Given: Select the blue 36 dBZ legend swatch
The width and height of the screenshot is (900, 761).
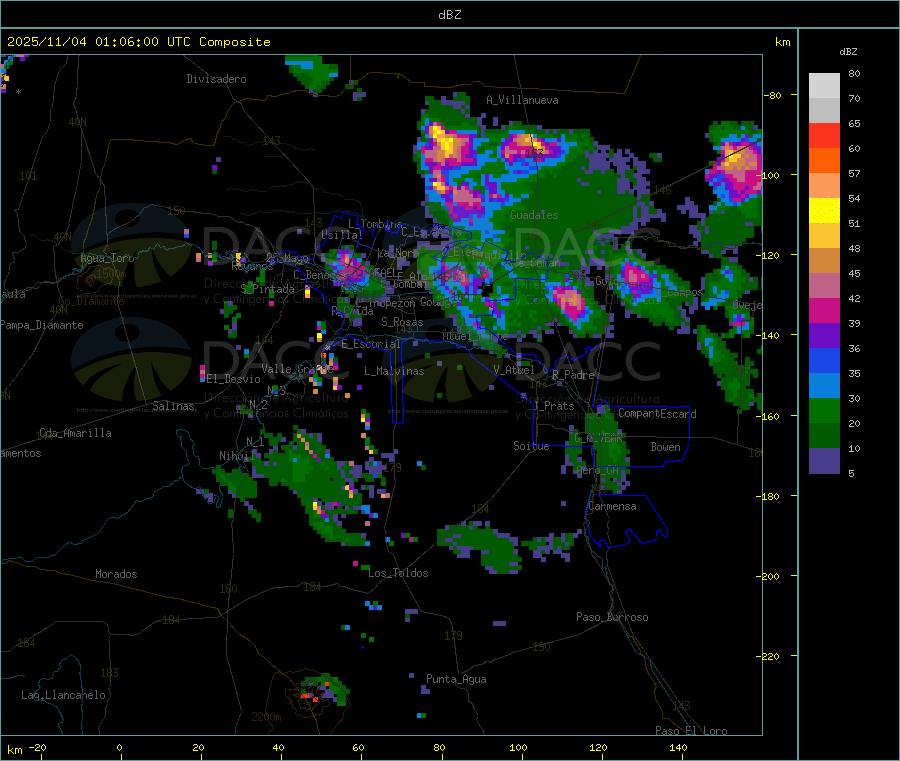Looking at the screenshot, I should coord(824,360).
